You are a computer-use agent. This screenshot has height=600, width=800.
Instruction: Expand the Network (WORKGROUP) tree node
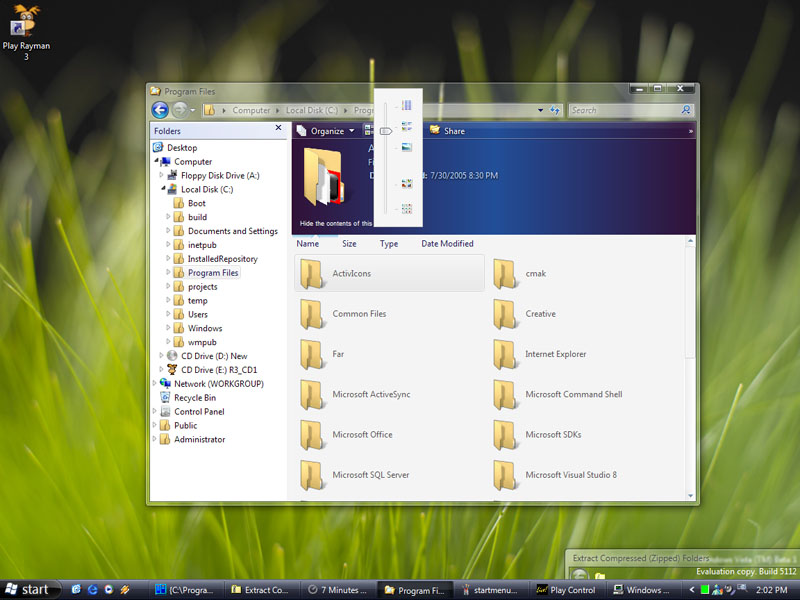pyautogui.click(x=155, y=383)
